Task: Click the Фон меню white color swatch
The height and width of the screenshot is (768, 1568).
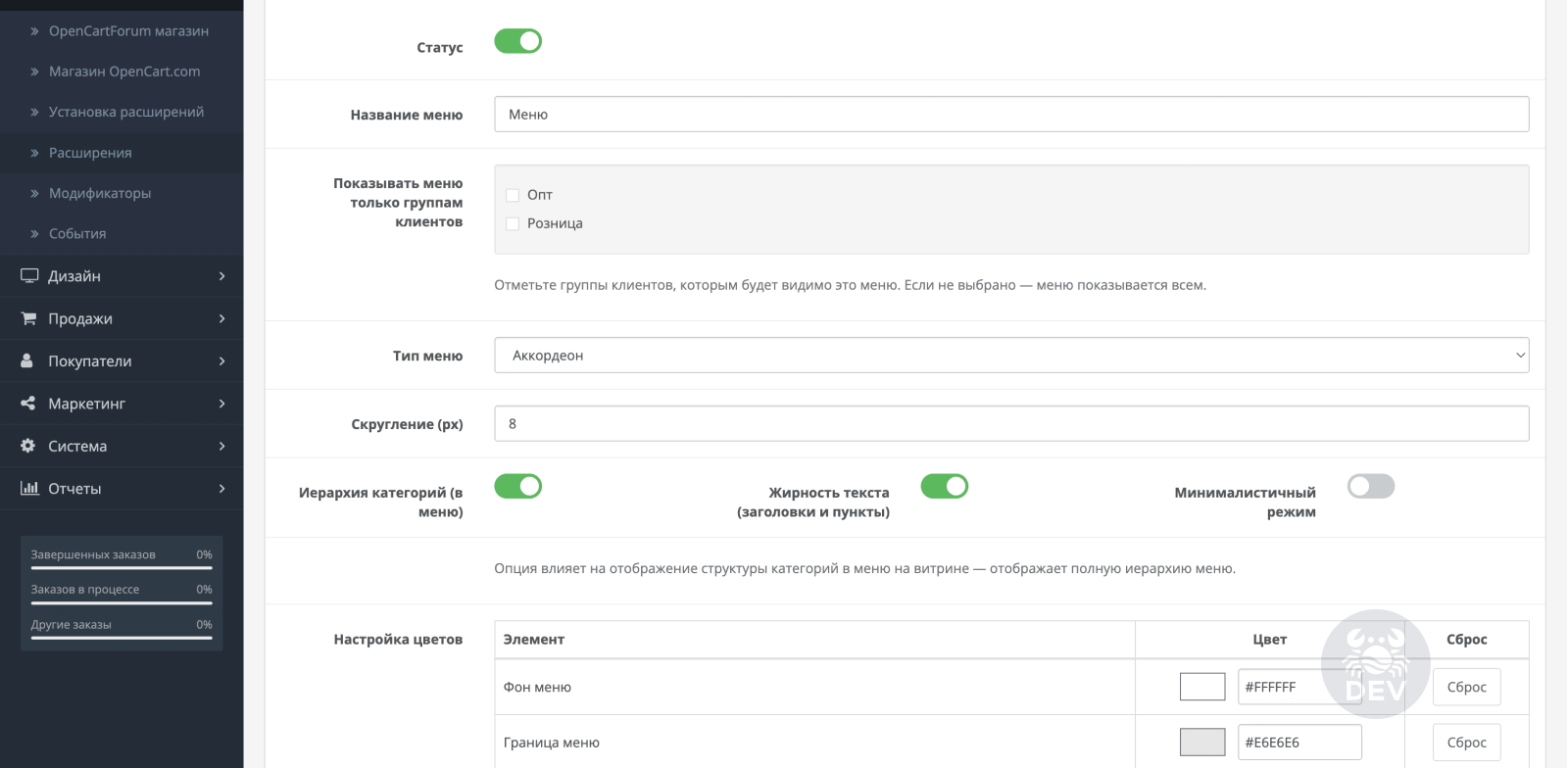Action: 1202,687
